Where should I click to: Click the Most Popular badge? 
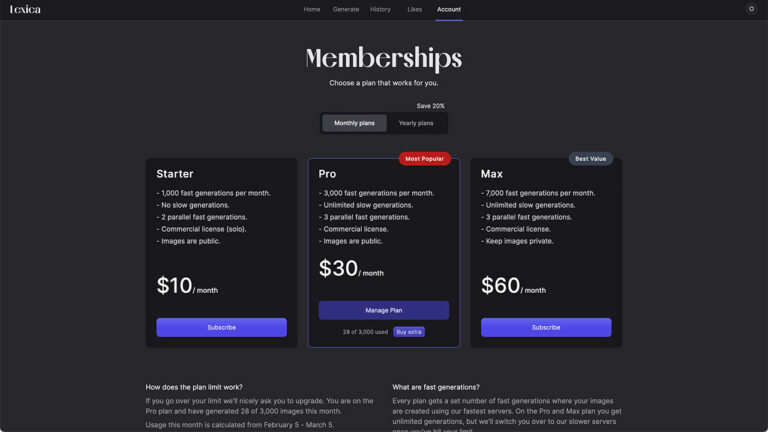425,159
